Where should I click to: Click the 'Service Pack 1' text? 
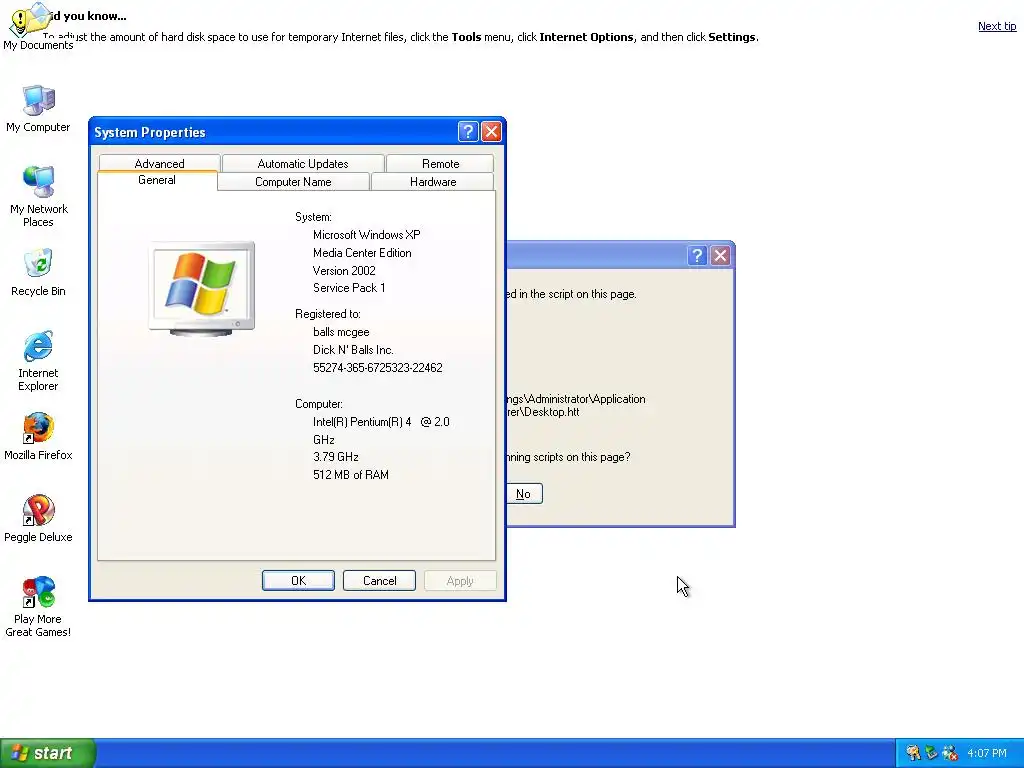[x=349, y=288]
